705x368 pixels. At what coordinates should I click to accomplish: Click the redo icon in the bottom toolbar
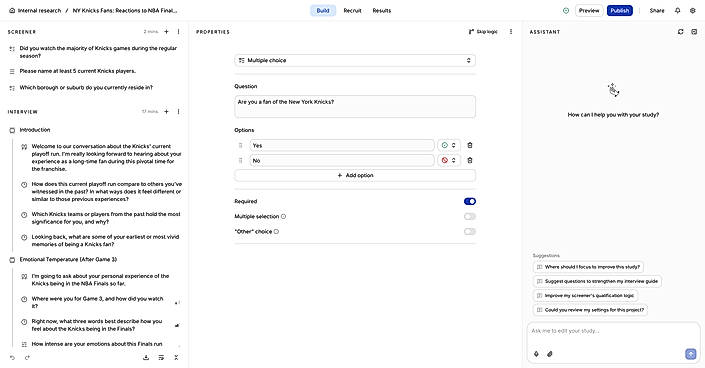27,358
